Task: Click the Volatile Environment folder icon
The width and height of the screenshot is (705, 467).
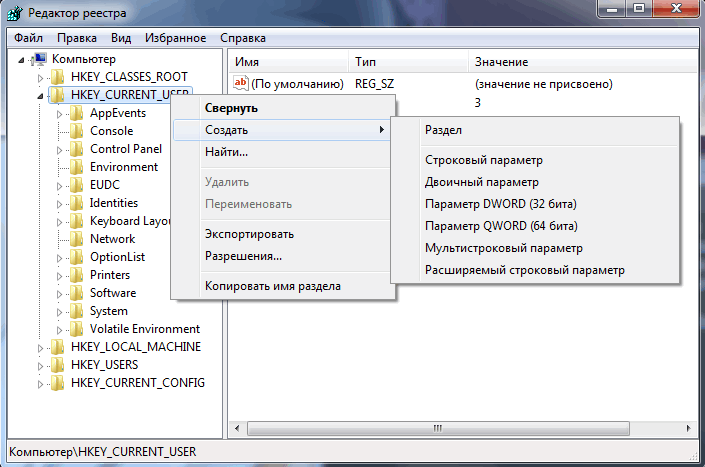Action: coord(77,329)
